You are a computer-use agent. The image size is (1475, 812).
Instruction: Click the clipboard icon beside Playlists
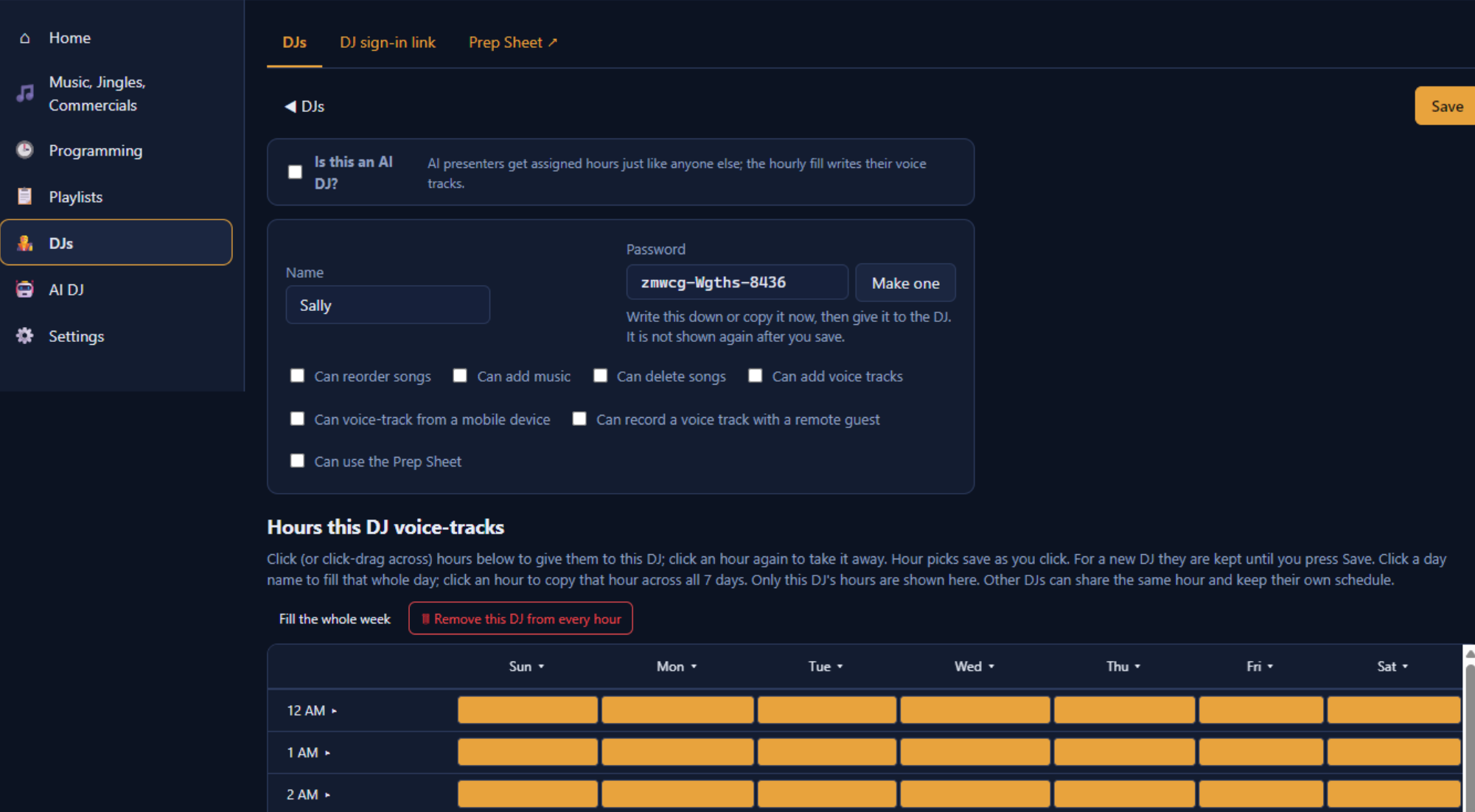click(x=25, y=197)
